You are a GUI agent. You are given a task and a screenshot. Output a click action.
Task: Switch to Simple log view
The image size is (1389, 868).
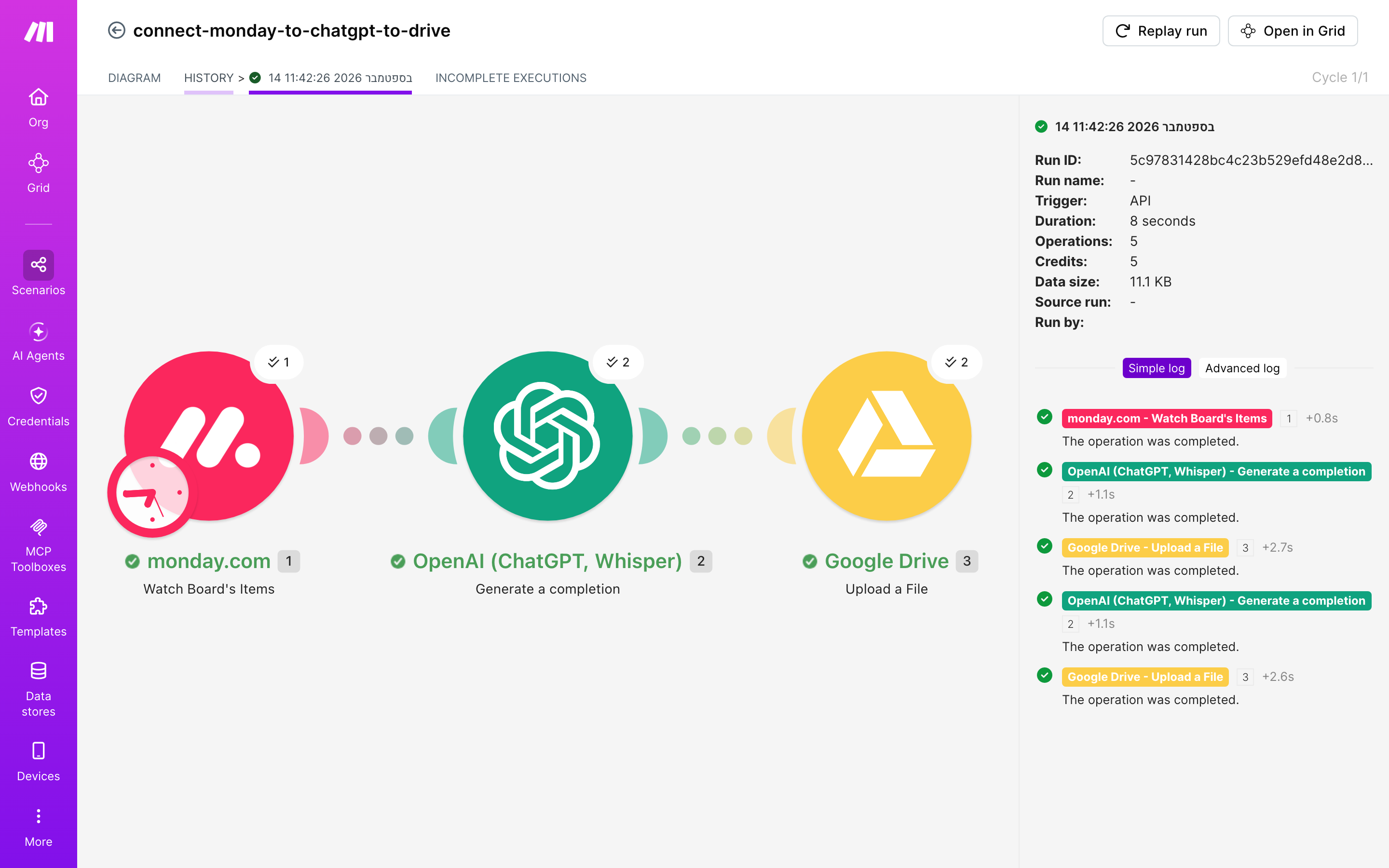(1157, 368)
